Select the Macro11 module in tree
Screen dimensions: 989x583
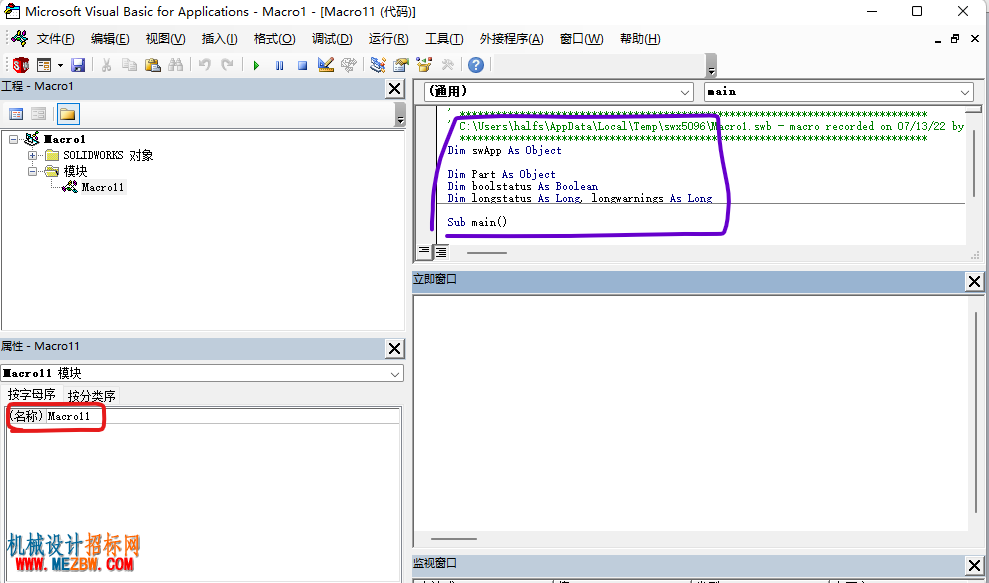(x=103, y=187)
